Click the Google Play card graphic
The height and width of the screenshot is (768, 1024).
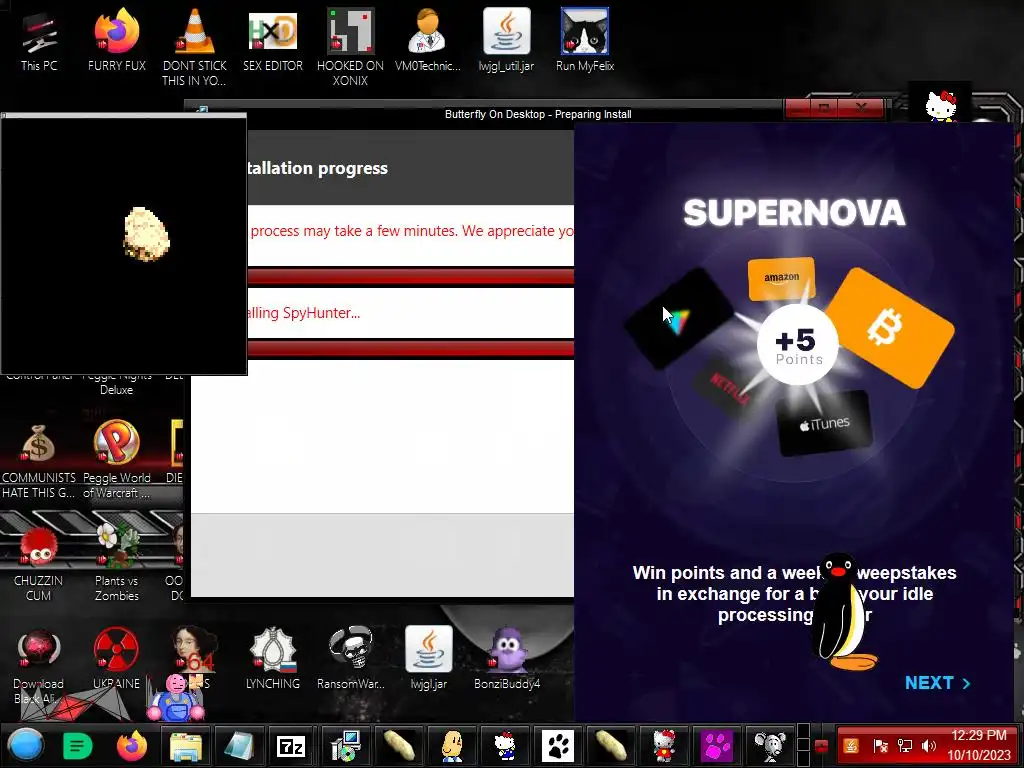(x=679, y=319)
